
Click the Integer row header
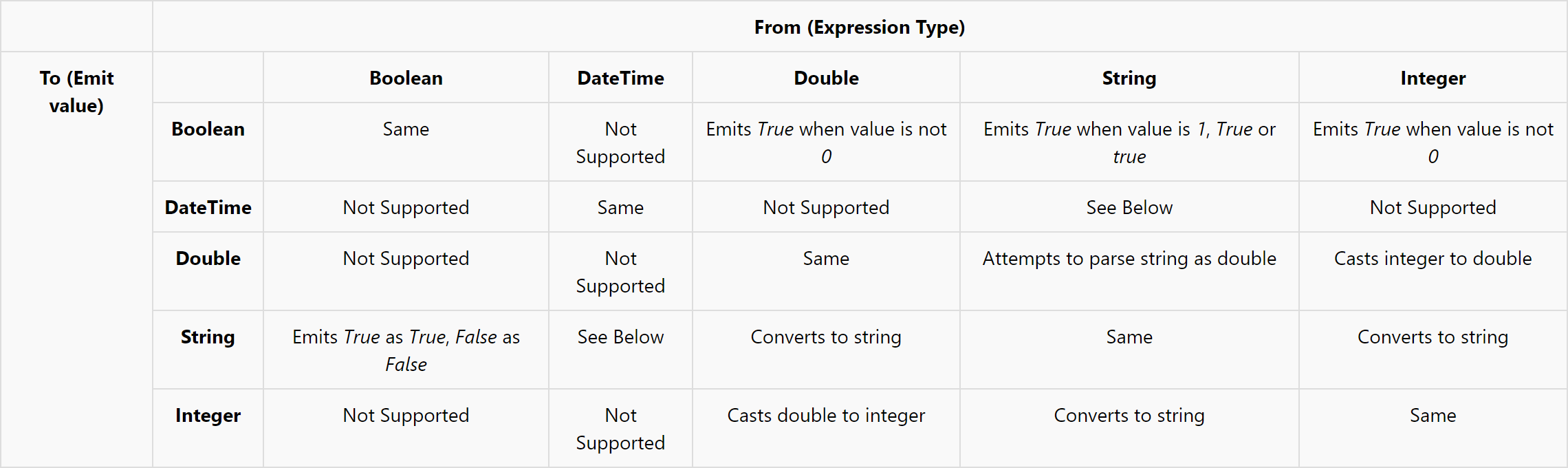coord(208,416)
